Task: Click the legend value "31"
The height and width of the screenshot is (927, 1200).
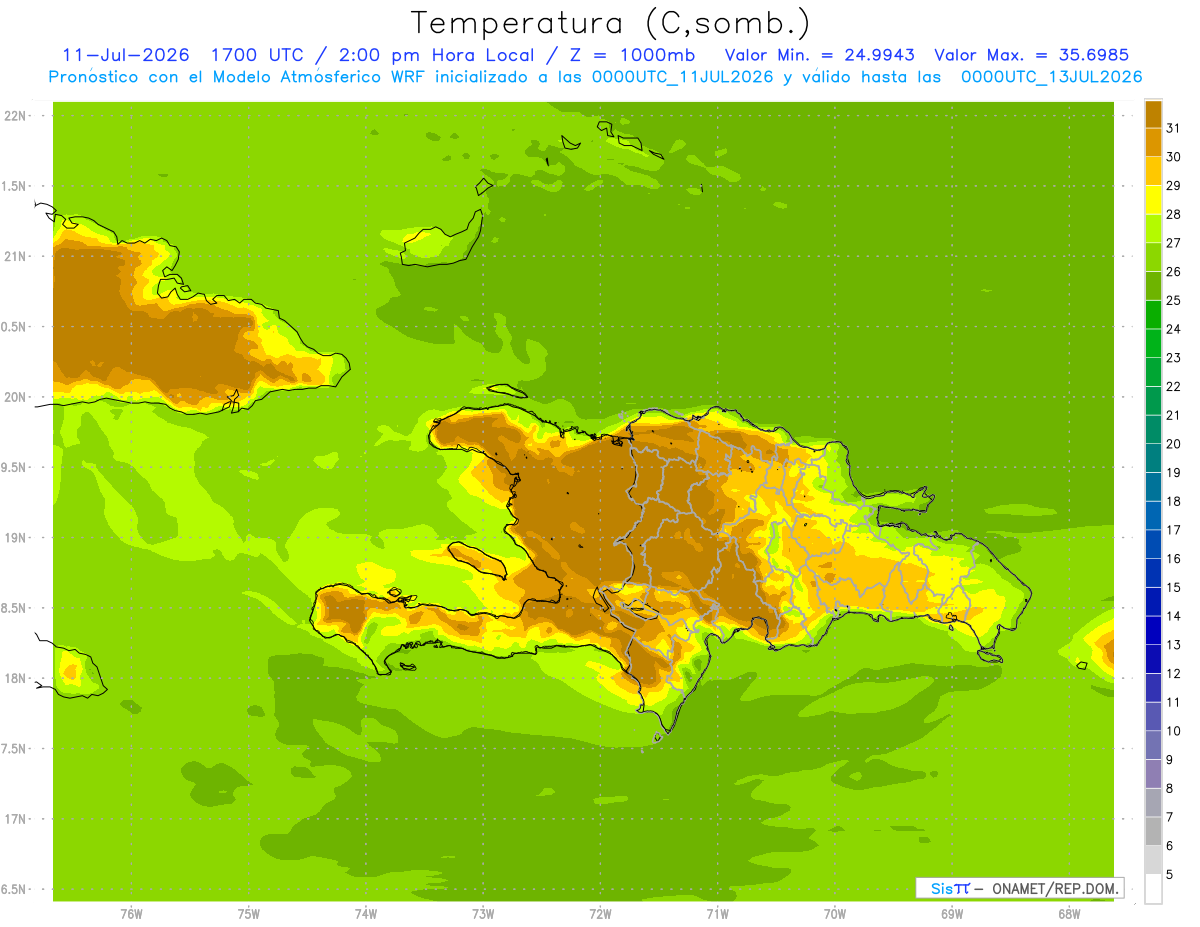Action: click(1173, 128)
